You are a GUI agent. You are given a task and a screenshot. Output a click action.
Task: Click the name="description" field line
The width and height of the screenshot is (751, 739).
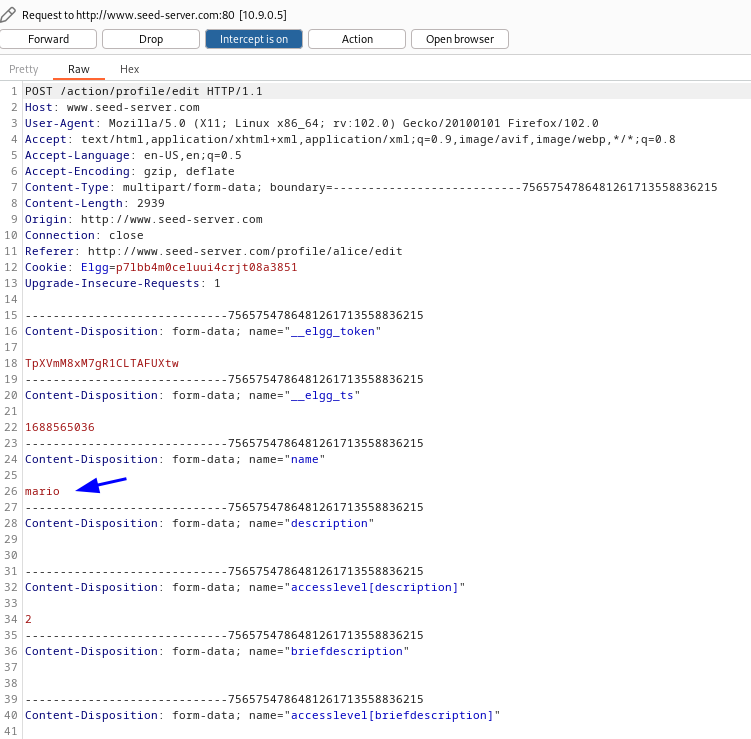coord(200,523)
